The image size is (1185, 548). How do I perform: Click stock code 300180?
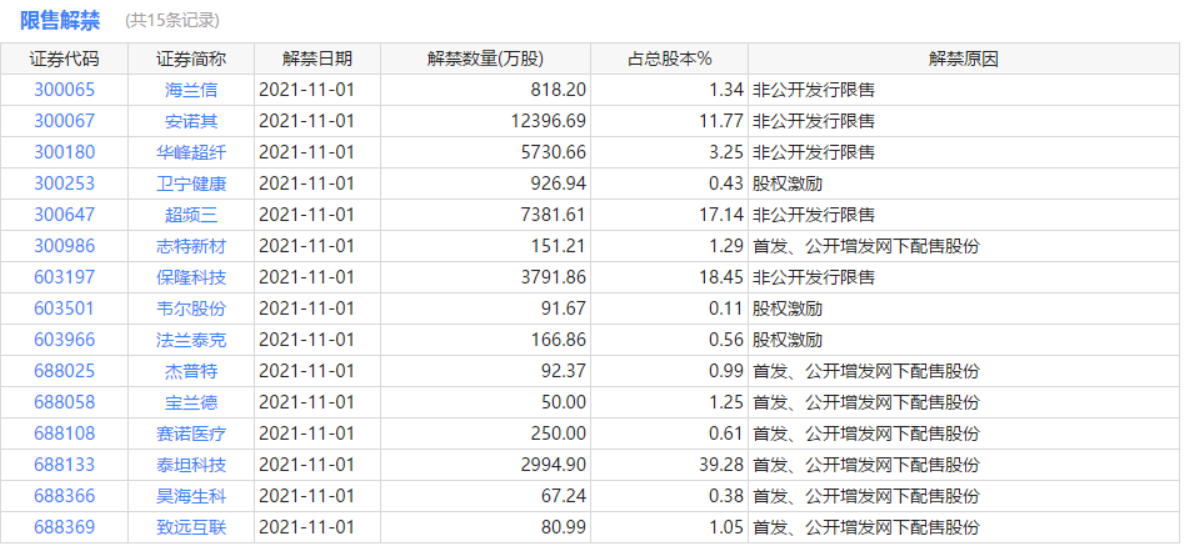[64, 152]
